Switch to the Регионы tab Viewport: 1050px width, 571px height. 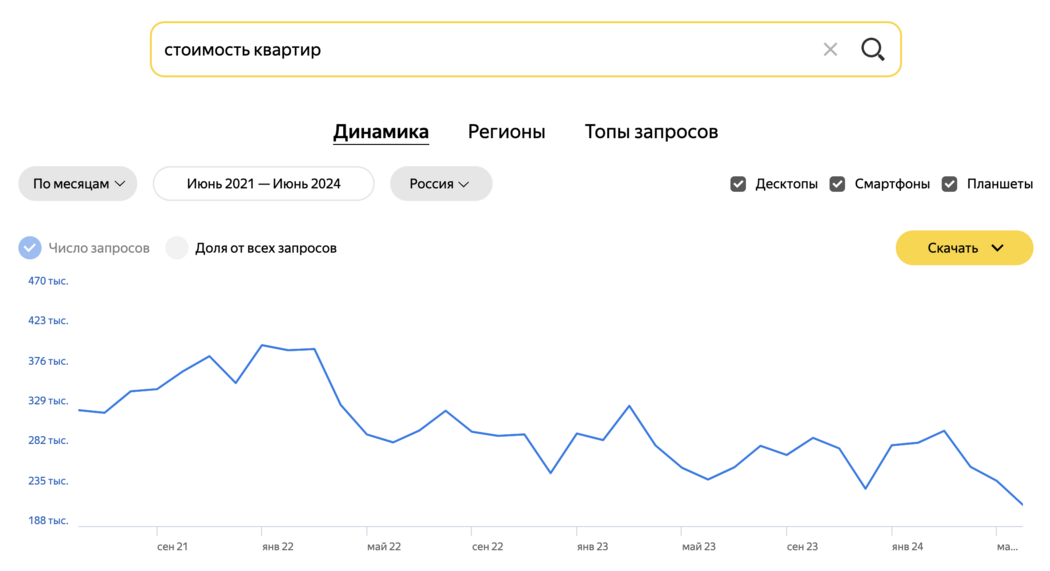click(506, 132)
